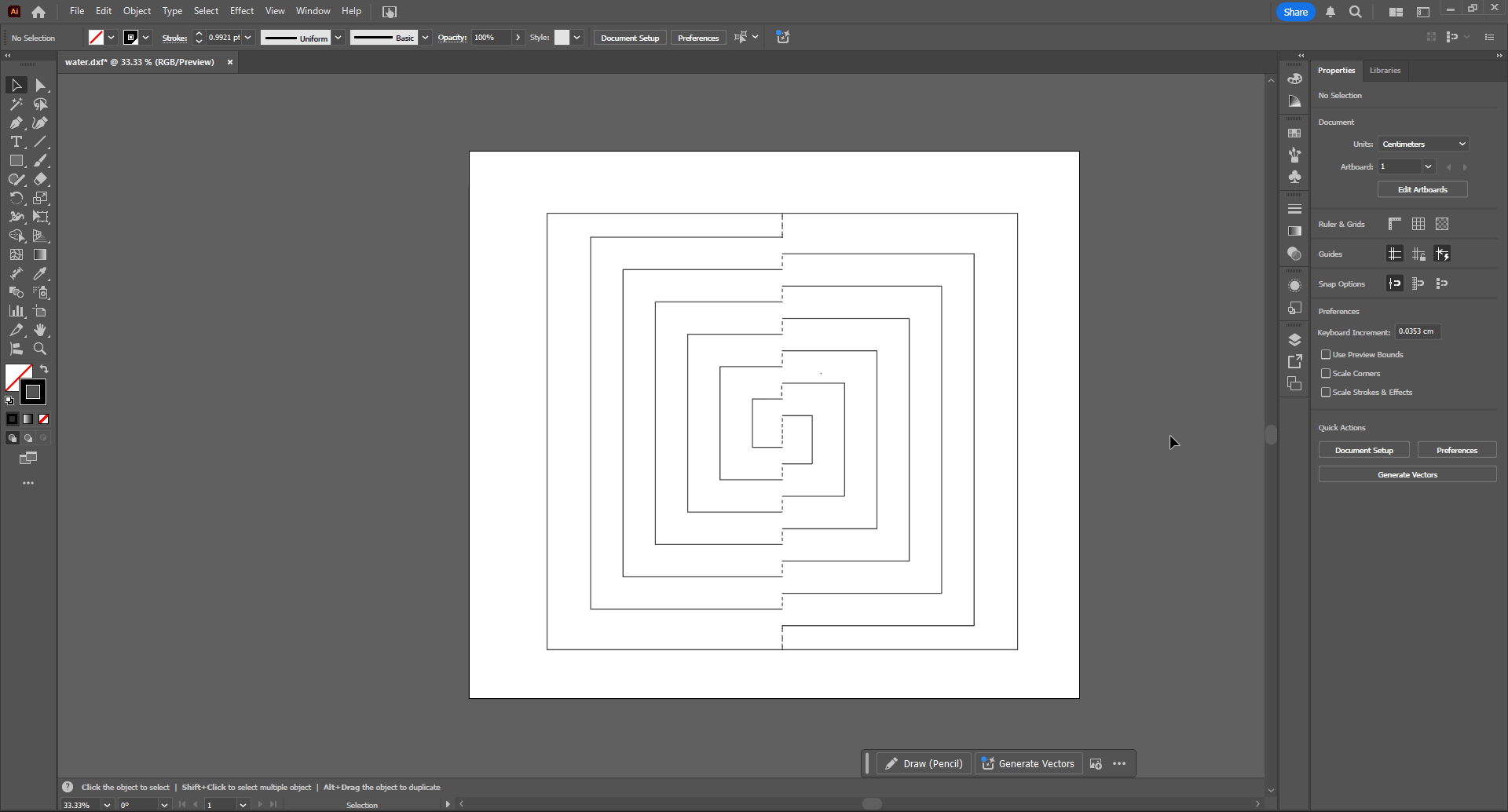Select the Curvature tool
The height and width of the screenshot is (812, 1508).
41,123
